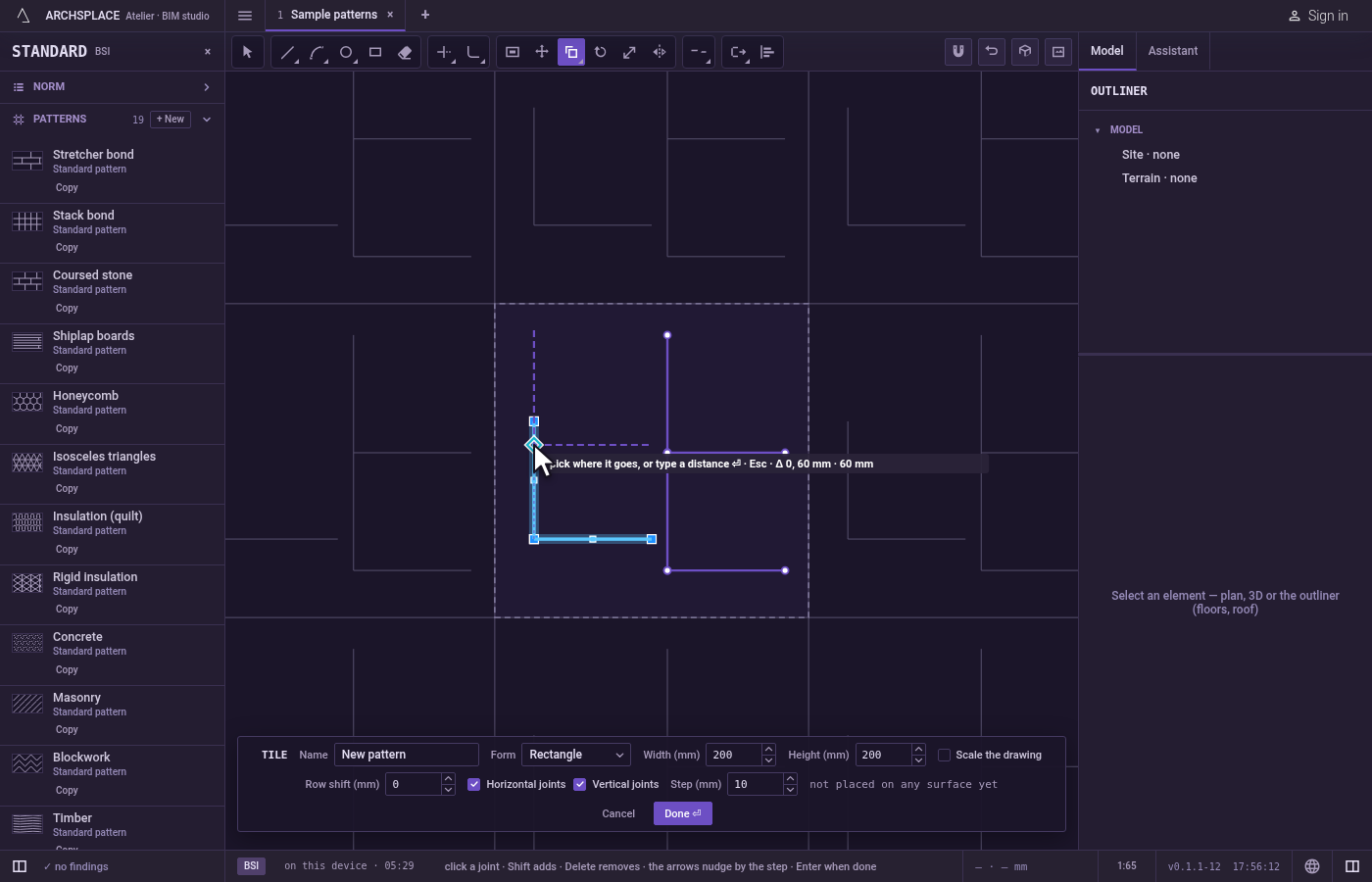Open the globe language icon in status bar
1372x882 pixels.
pos(1312,866)
